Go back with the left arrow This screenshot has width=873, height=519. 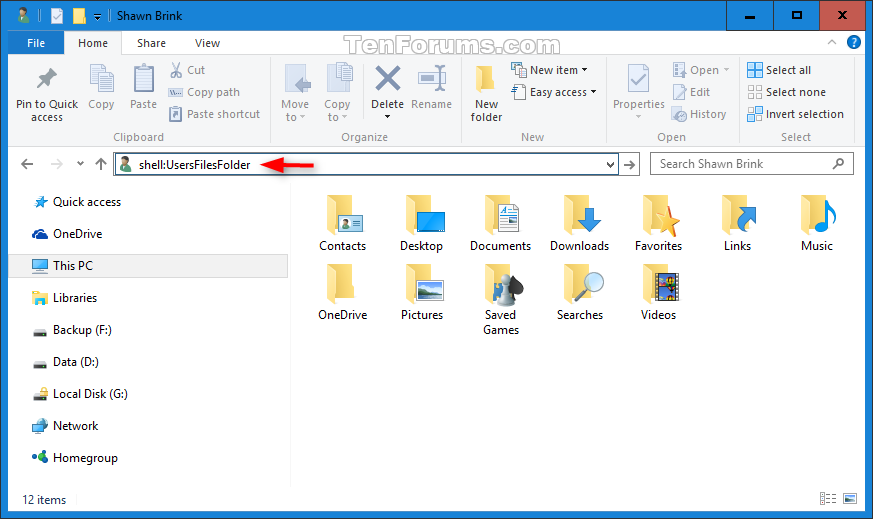tap(27, 164)
